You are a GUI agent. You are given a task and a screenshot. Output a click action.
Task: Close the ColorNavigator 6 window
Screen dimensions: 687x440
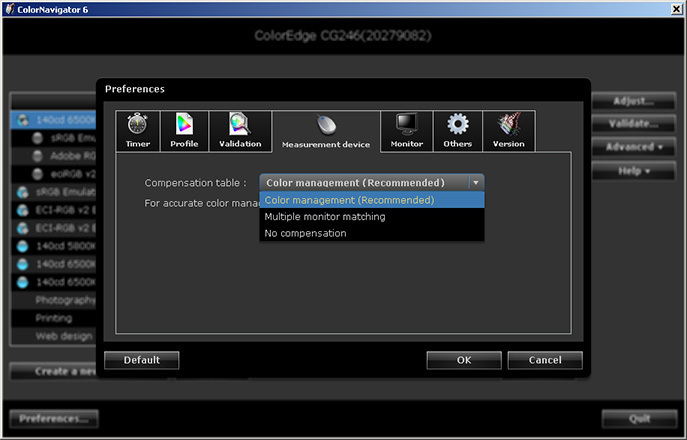point(676,9)
